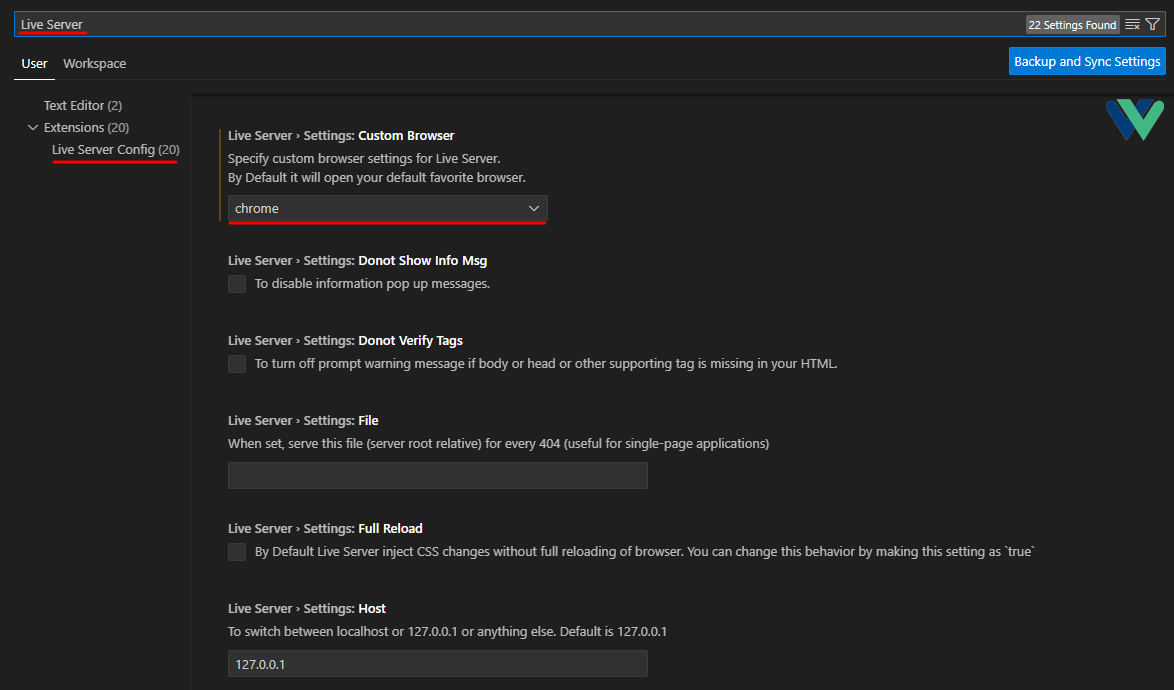Select Extensions (20) in settings tree

86,127
